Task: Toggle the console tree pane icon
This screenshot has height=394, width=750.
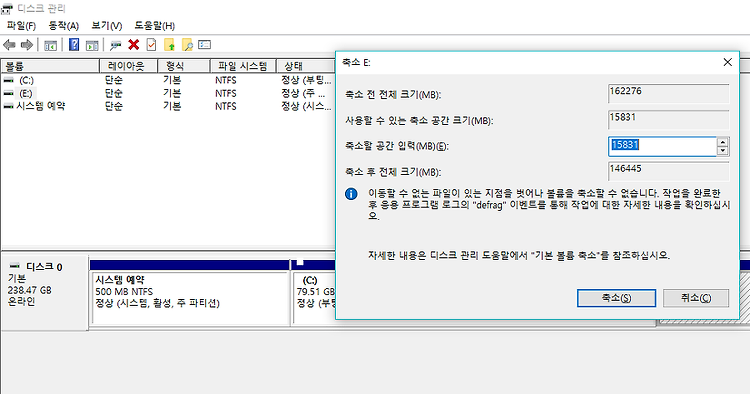Action: tap(50, 45)
